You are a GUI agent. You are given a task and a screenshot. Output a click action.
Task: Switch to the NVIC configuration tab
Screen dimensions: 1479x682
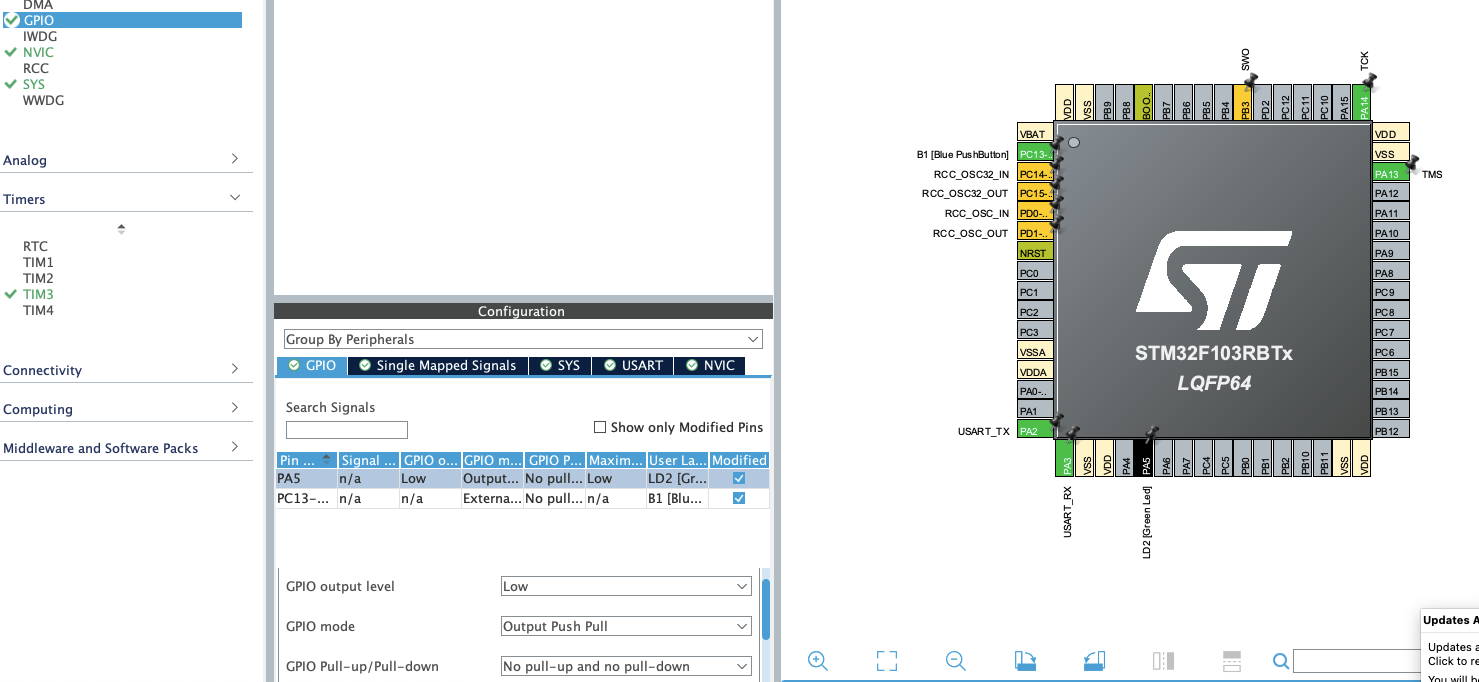[x=710, y=366]
